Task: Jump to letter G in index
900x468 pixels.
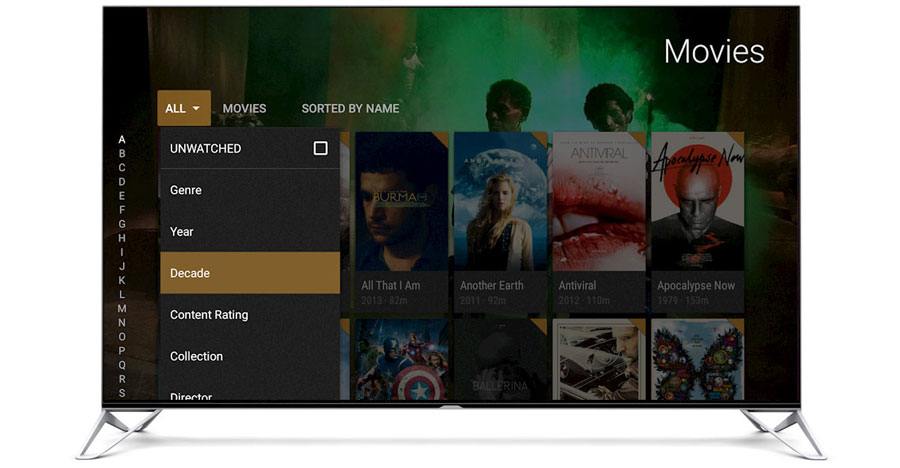Action: pyautogui.click(x=122, y=224)
